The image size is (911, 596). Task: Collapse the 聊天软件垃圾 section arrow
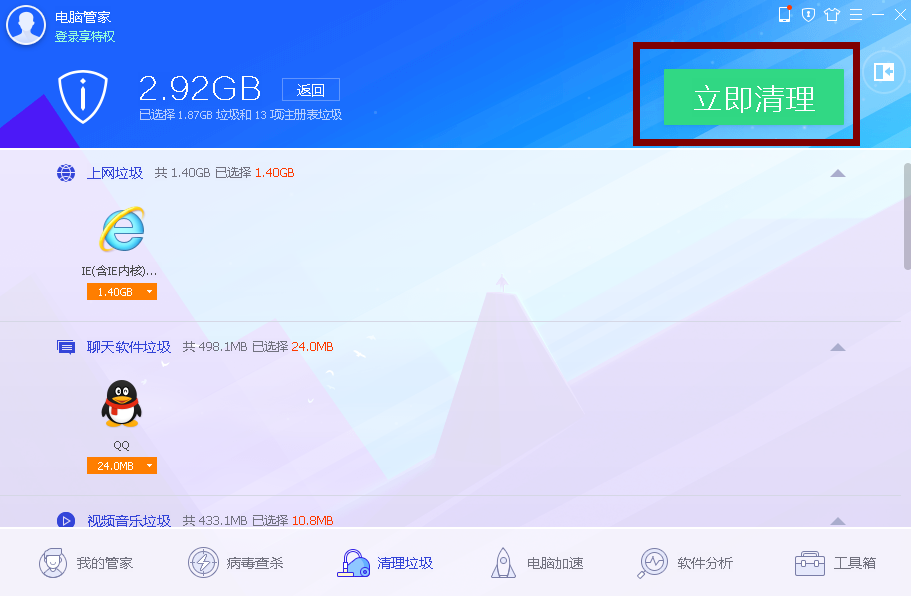point(838,347)
